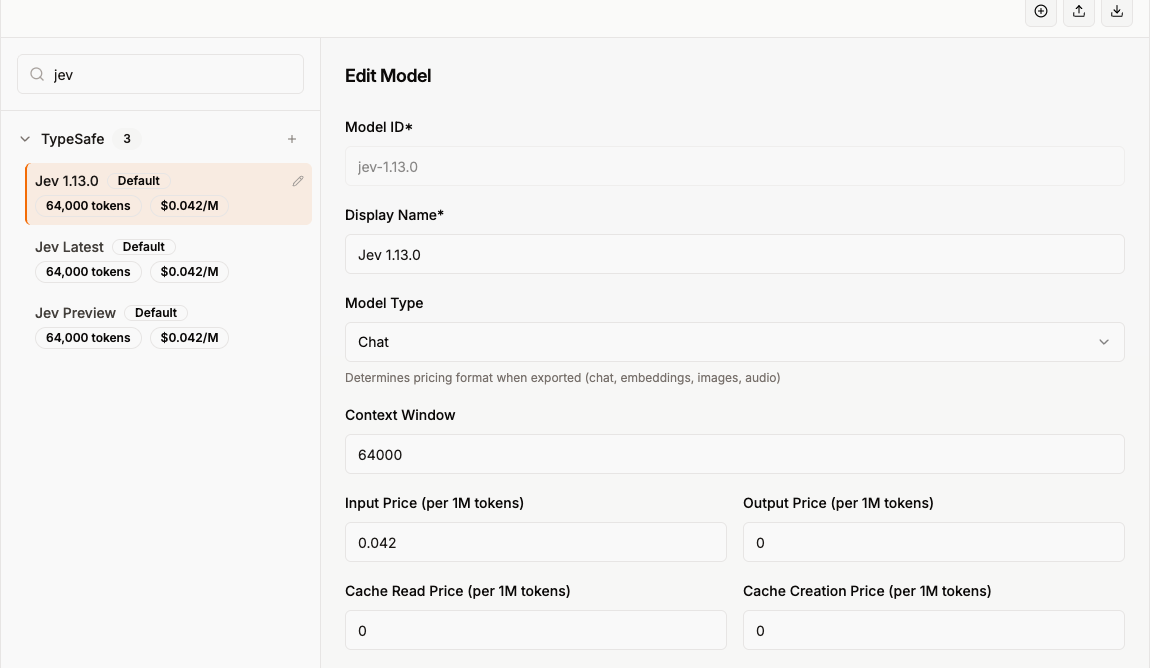The width and height of the screenshot is (1150, 668).
Task: Select the Jev 1.13.0 model entry
Action: (169, 194)
